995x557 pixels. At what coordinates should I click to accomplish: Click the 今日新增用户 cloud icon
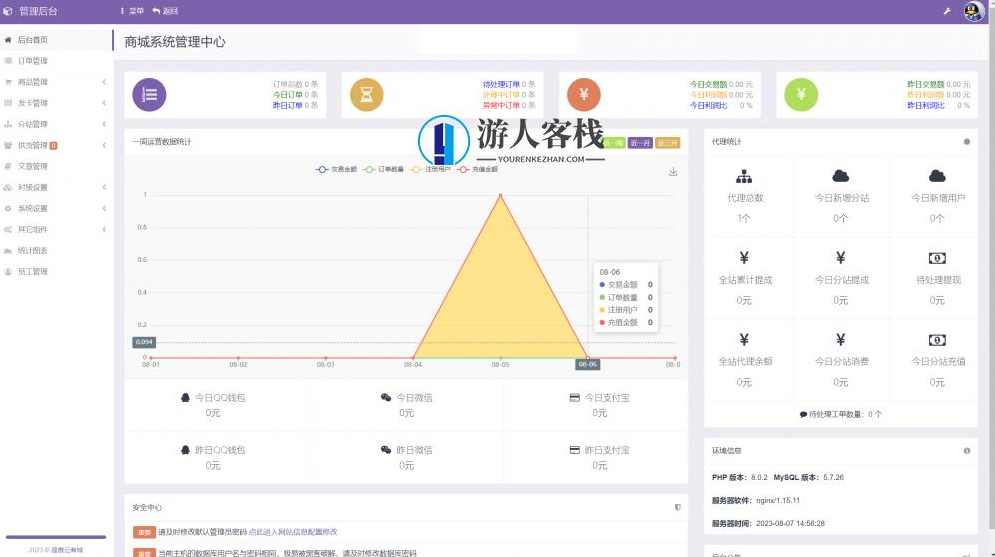[x=937, y=176]
